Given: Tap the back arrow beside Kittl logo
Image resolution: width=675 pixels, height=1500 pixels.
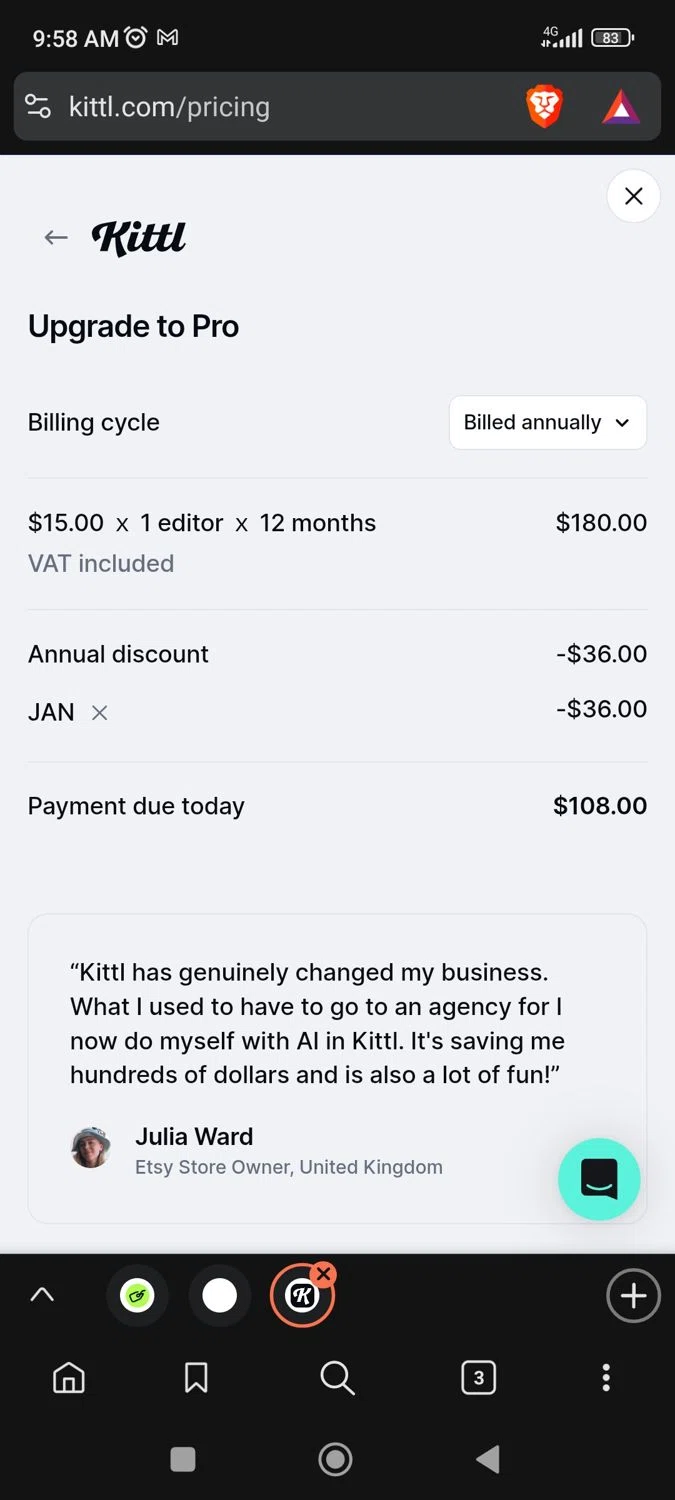Looking at the screenshot, I should coord(56,237).
